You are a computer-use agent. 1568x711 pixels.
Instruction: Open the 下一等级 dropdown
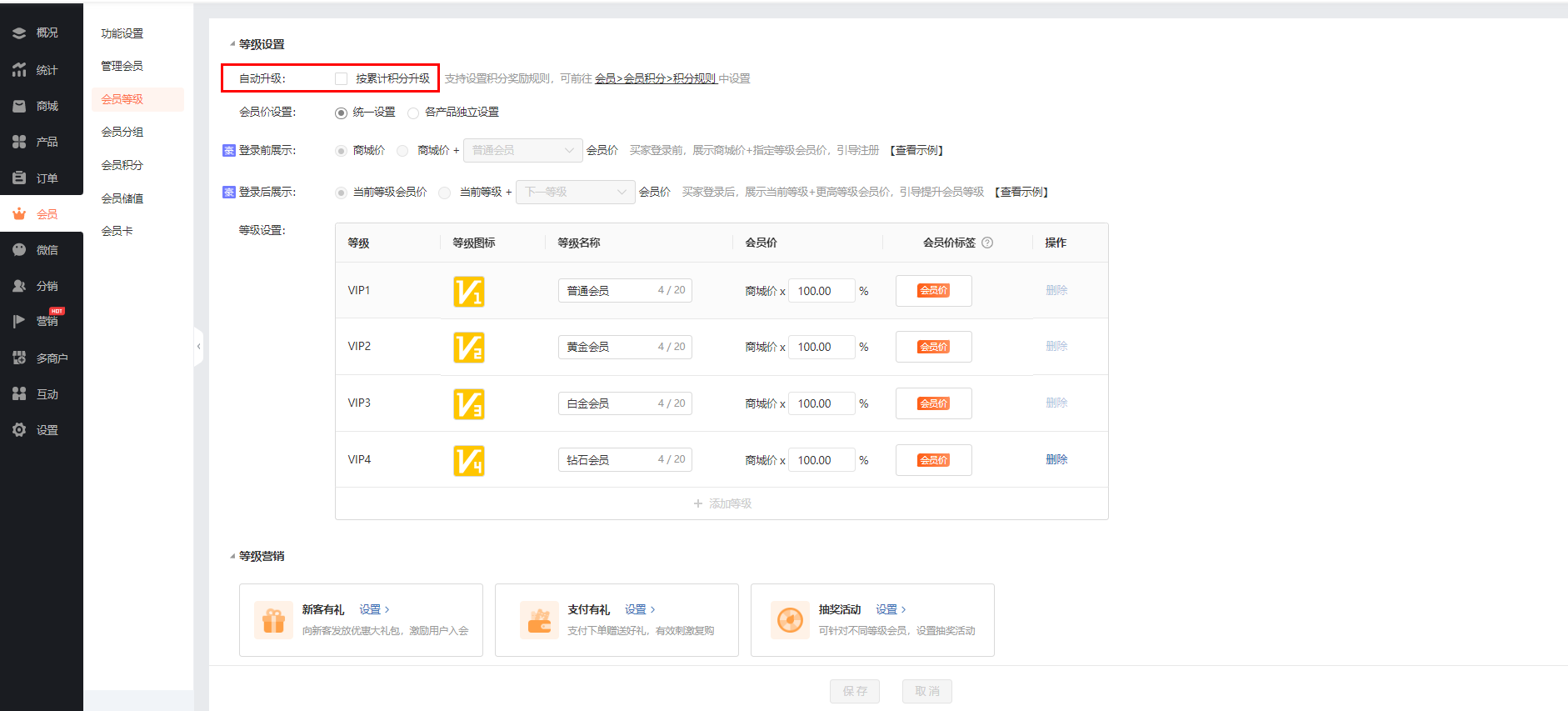576,192
